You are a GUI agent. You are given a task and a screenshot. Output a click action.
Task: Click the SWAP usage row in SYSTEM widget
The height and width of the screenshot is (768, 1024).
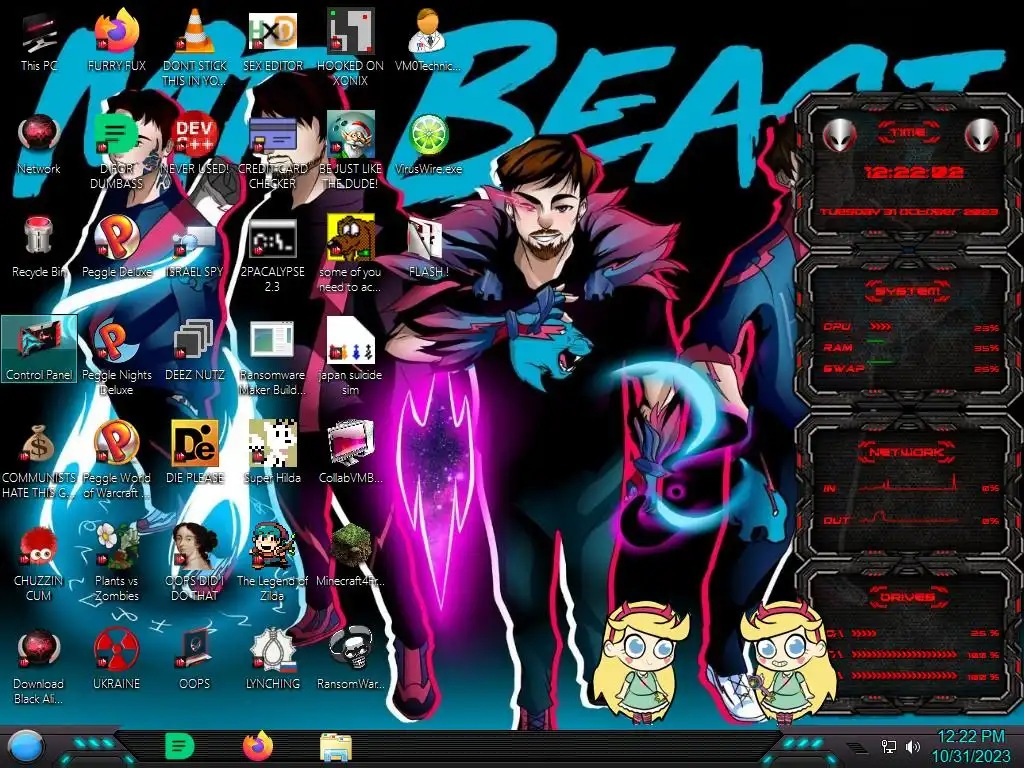[910, 368]
